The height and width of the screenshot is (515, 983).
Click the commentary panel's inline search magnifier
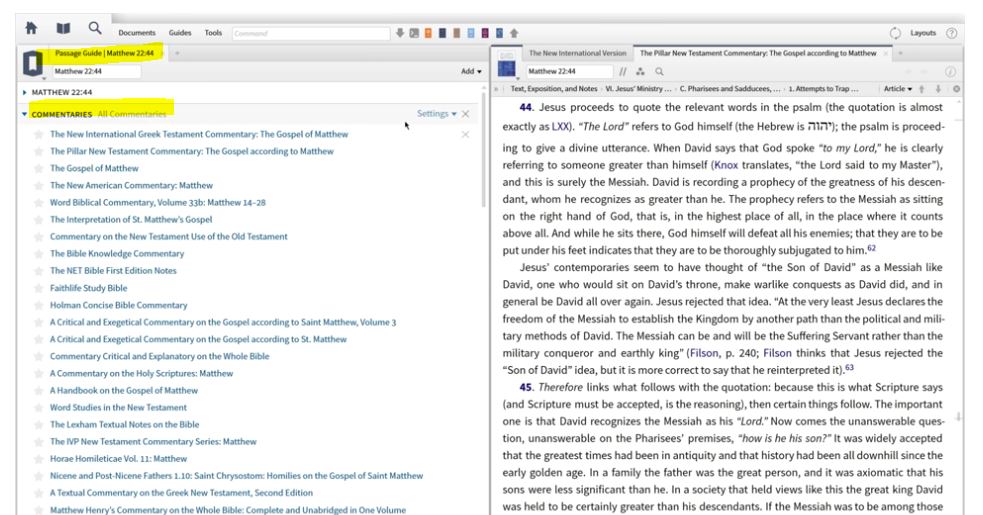pos(660,72)
